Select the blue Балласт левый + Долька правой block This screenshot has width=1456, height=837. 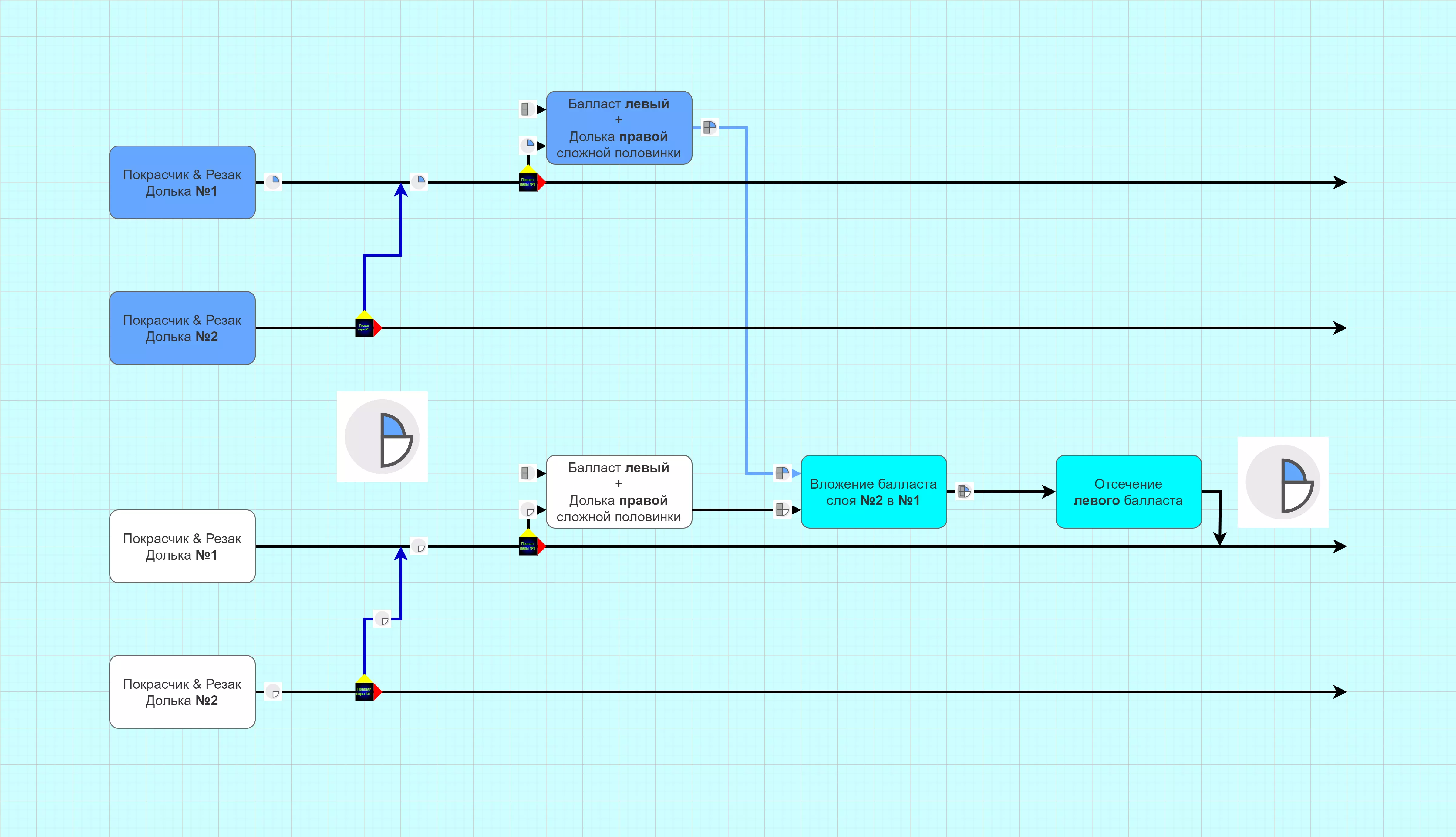[618, 128]
